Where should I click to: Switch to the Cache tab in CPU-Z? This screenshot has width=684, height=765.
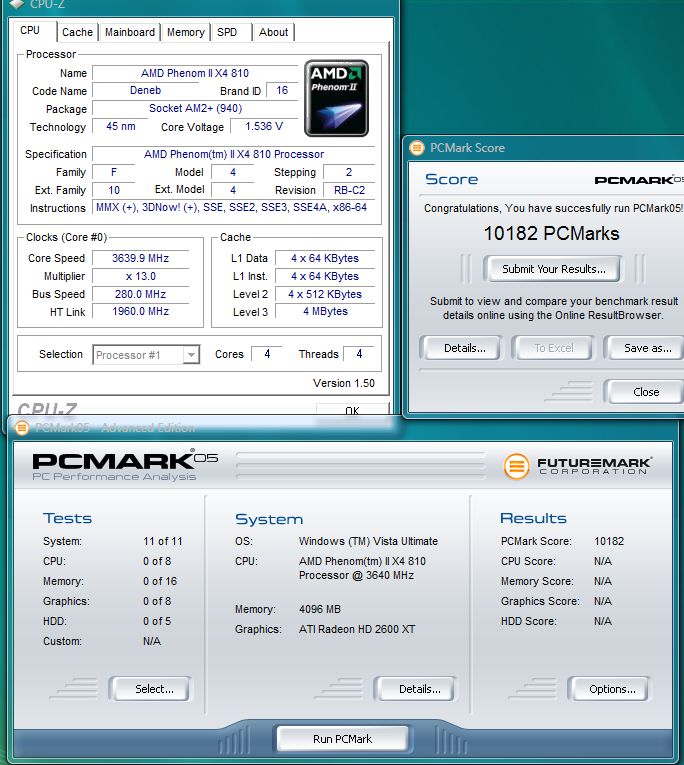(x=77, y=32)
